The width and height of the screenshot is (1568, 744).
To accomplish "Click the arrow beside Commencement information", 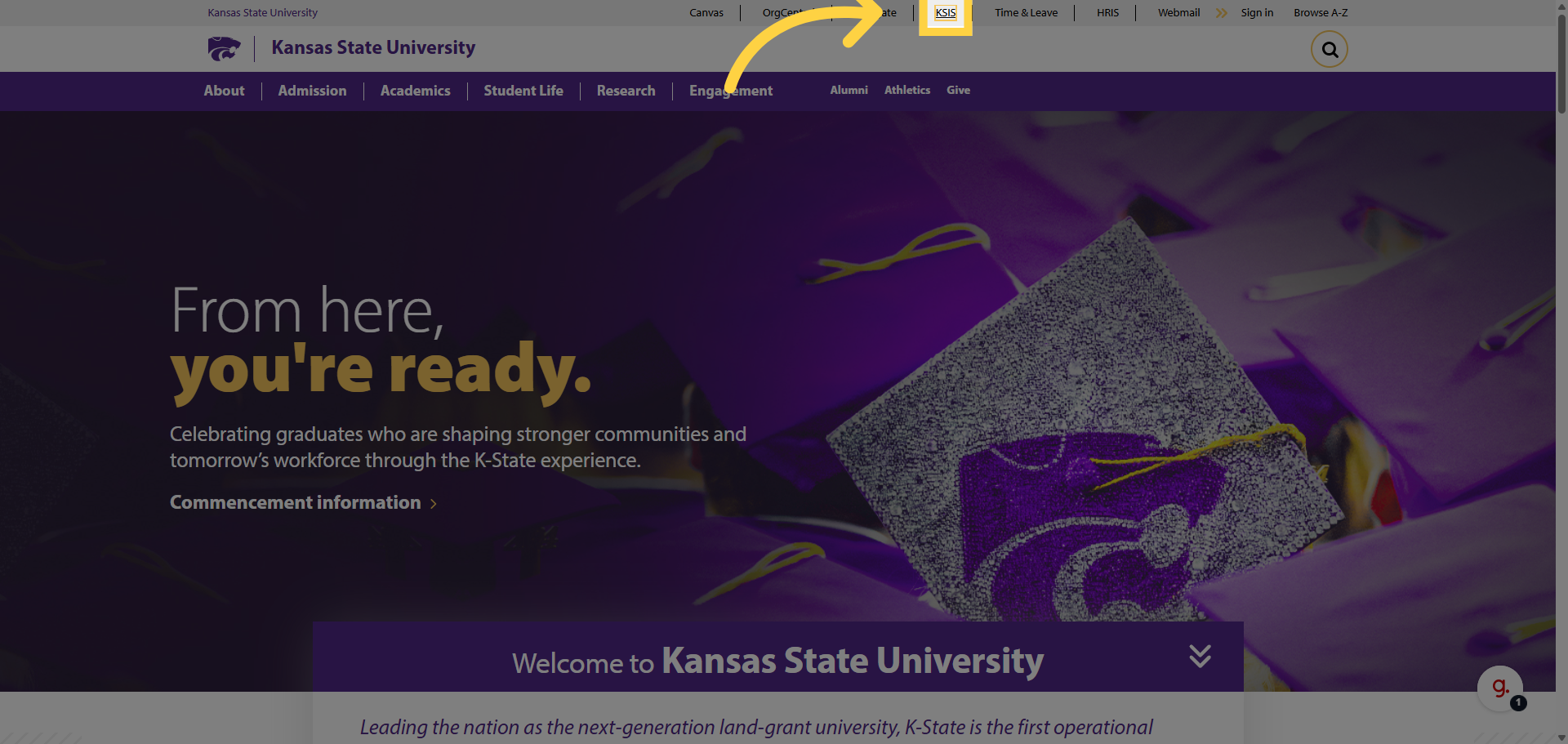I will pyautogui.click(x=434, y=504).
